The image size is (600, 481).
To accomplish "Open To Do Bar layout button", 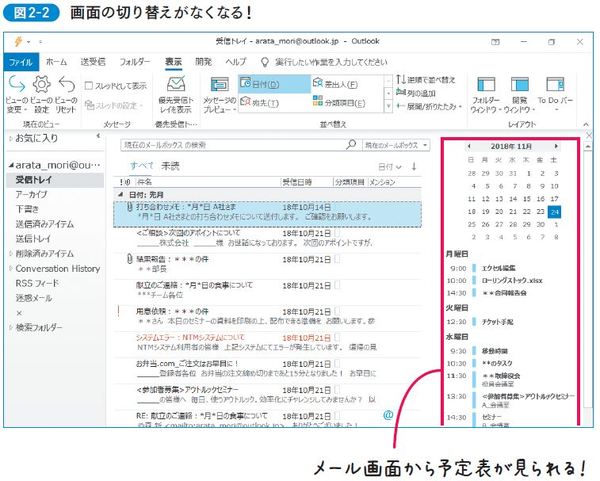I will click(x=555, y=93).
